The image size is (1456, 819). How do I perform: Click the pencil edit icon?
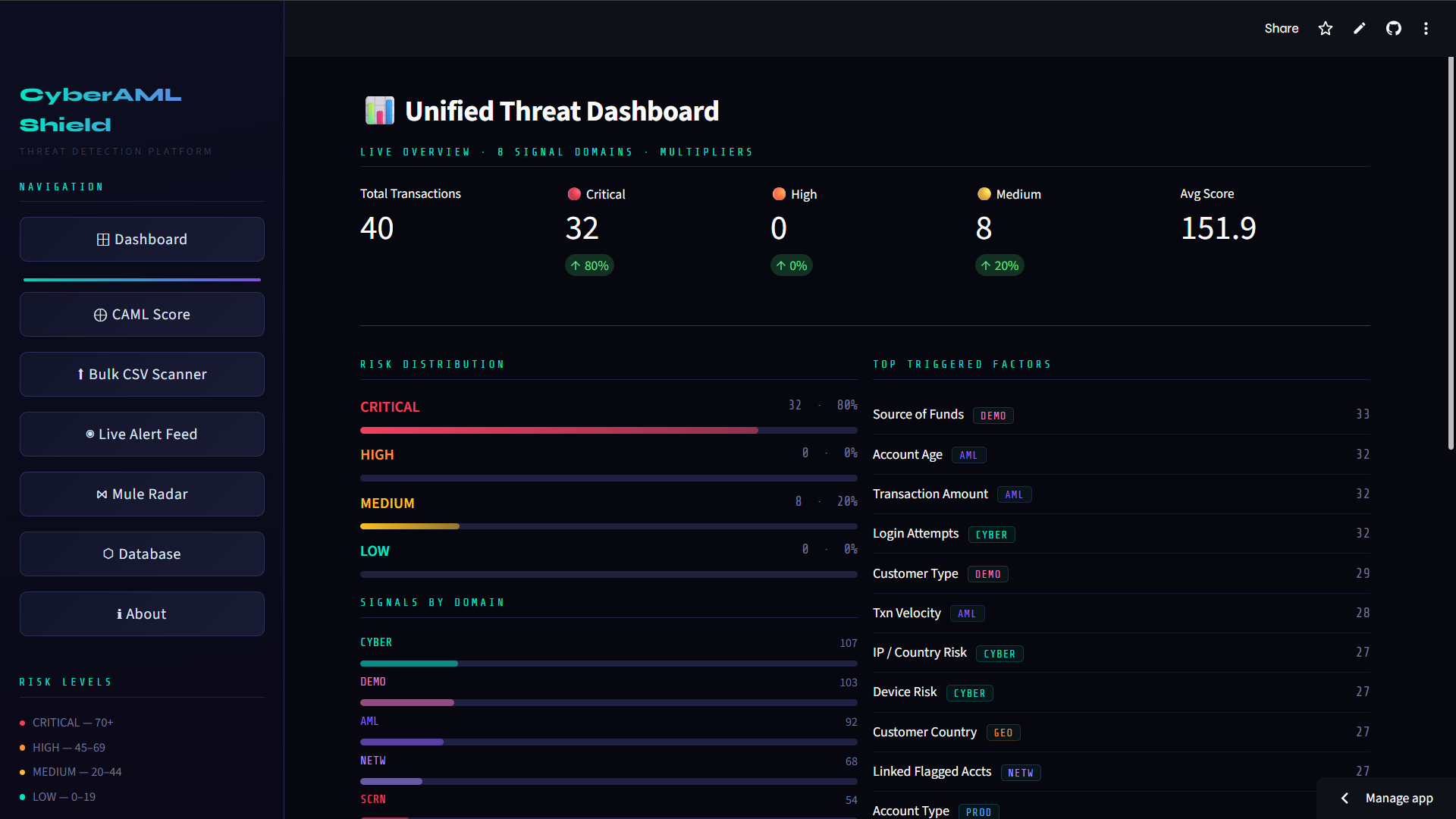click(x=1360, y=29)
